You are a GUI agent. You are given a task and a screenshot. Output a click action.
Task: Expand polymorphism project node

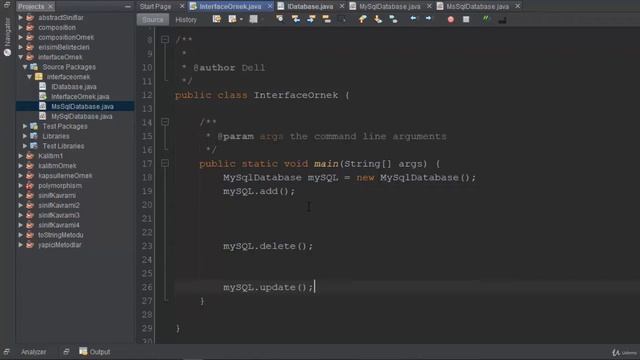tap(20, 185)
